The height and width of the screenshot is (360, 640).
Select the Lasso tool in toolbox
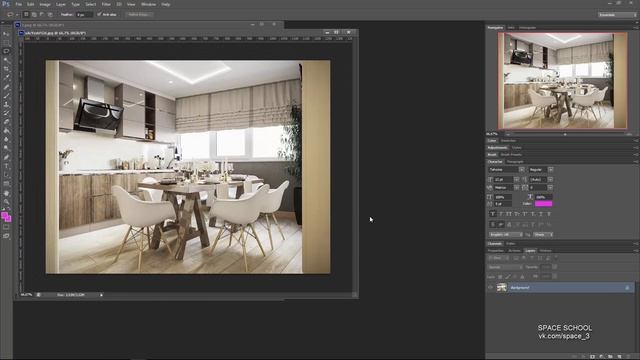[6, 51]
